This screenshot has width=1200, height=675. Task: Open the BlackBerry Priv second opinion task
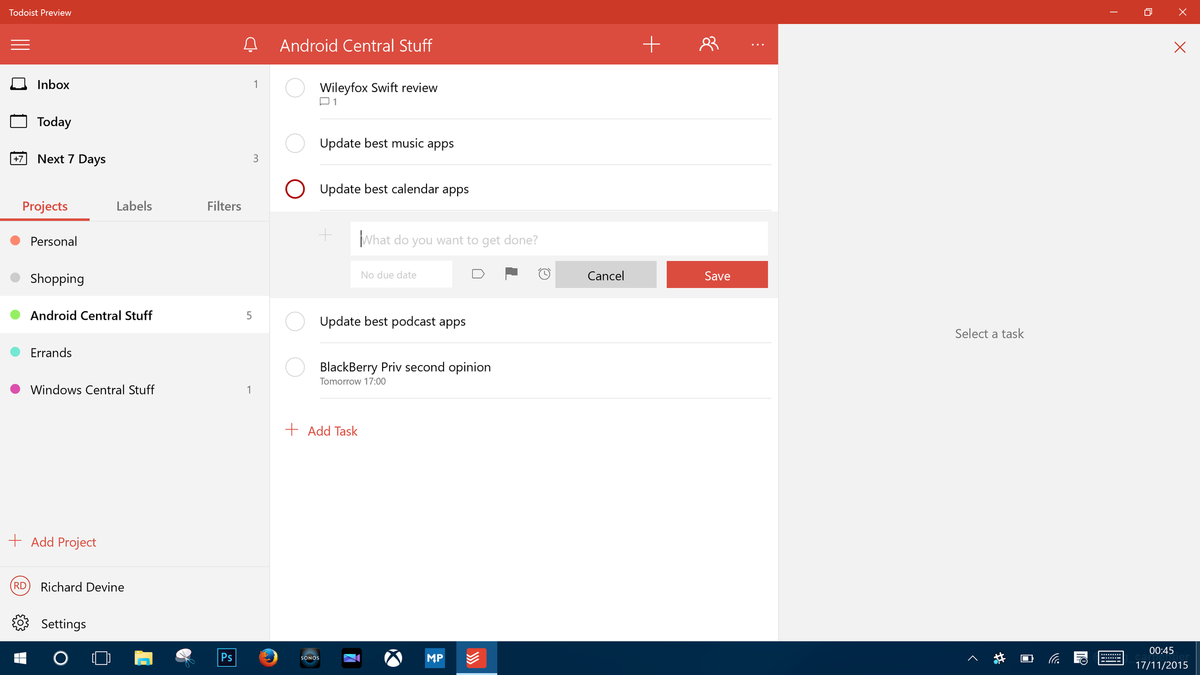[405, 367]
